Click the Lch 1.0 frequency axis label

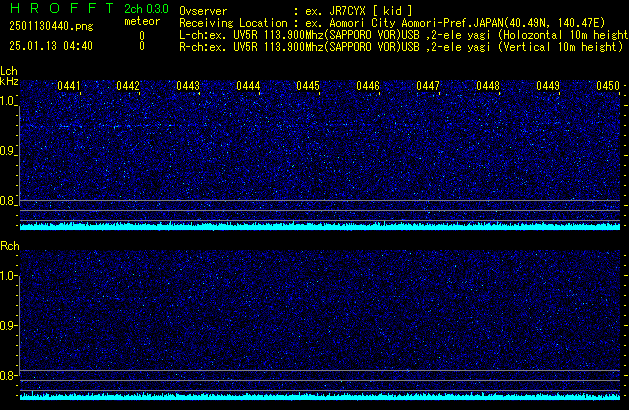tap(8, 101)
